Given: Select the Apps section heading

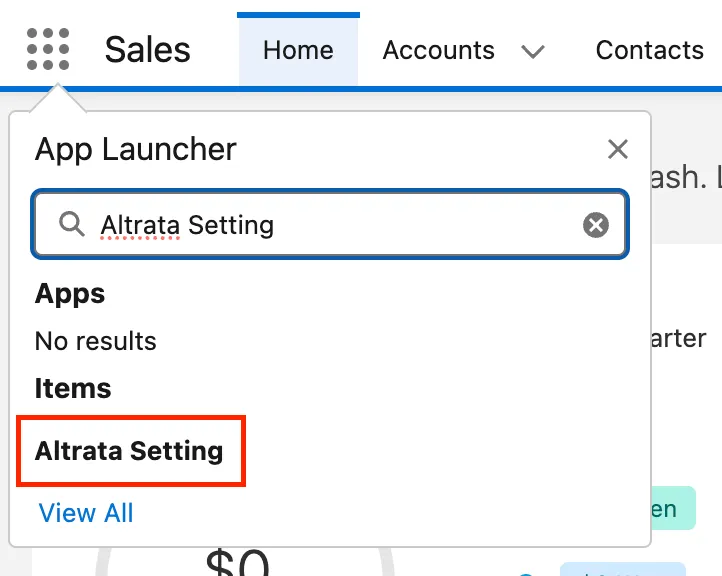Looking at the screenshot, I should [70, 294].
